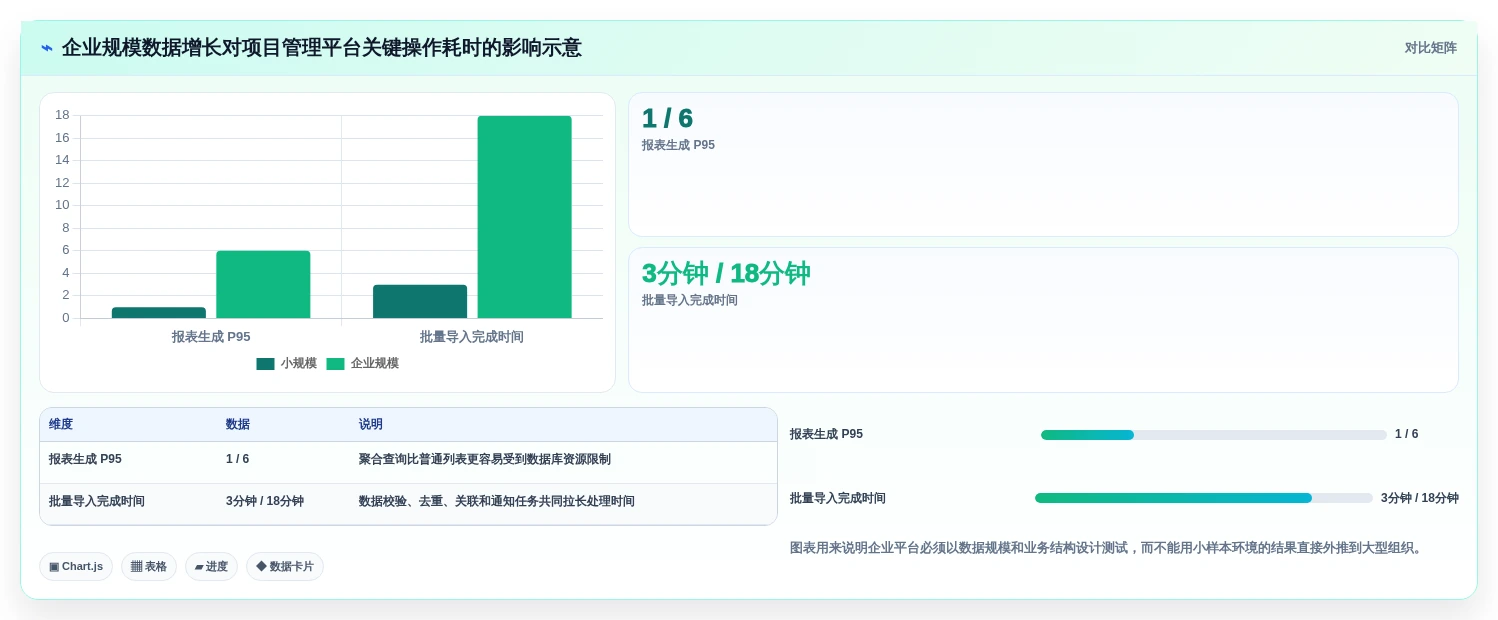
Task: Click the 1 / 6 progress value
Action: (x=1407, y=434)
